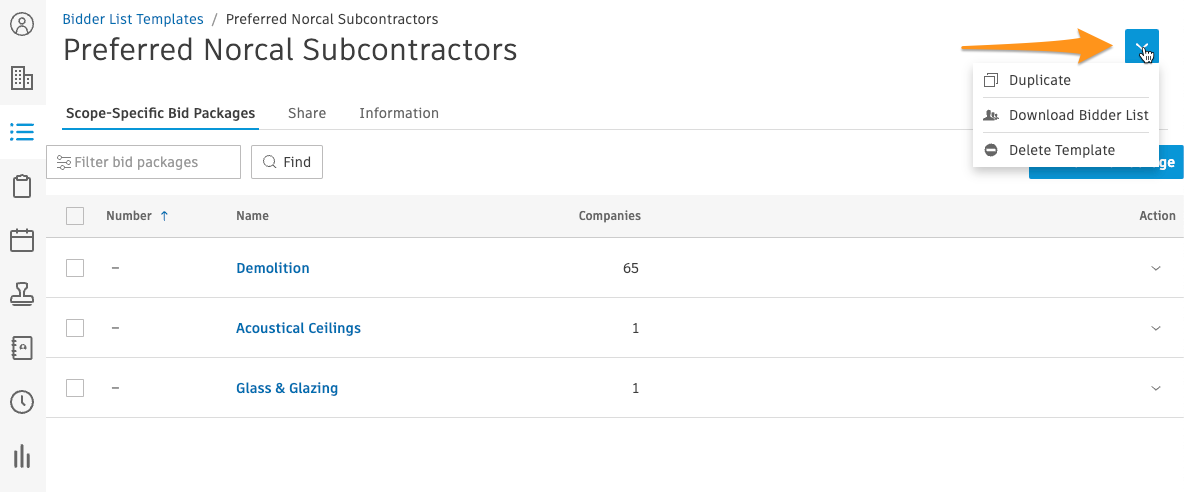Switch to the Information tab

pyautogui.click(x=399, y=113)
